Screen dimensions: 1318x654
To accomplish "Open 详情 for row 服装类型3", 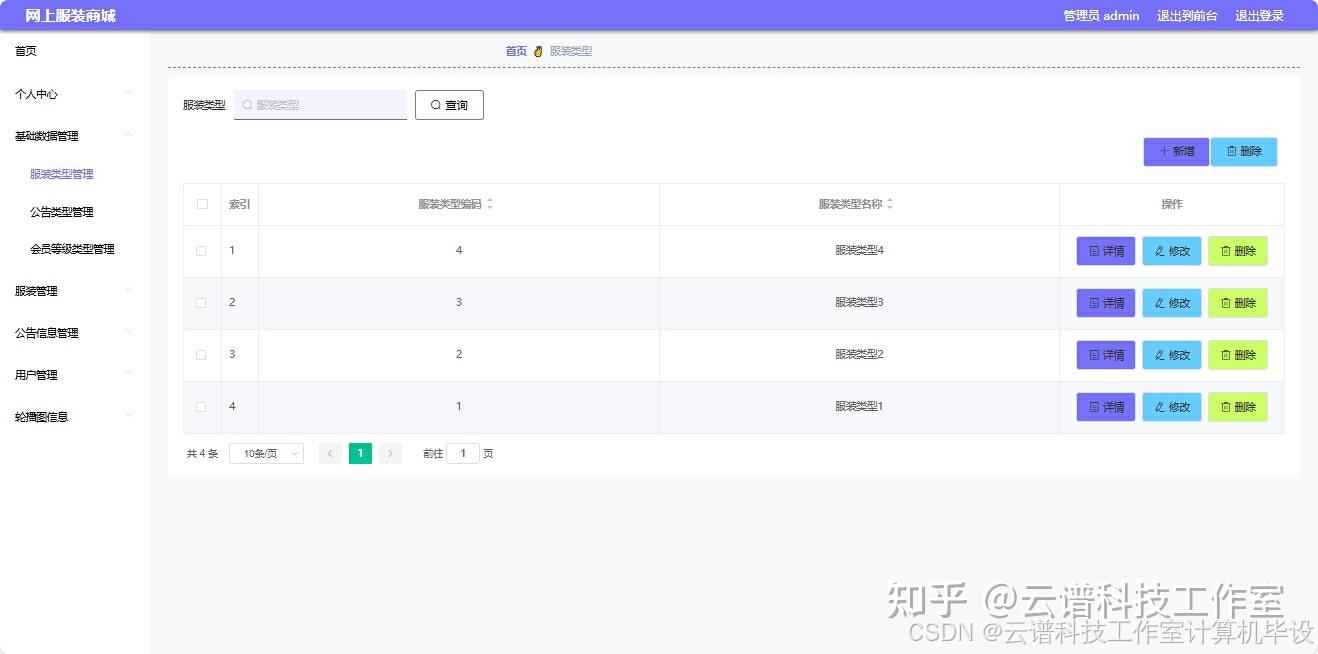I will (x=1105, y=303).
